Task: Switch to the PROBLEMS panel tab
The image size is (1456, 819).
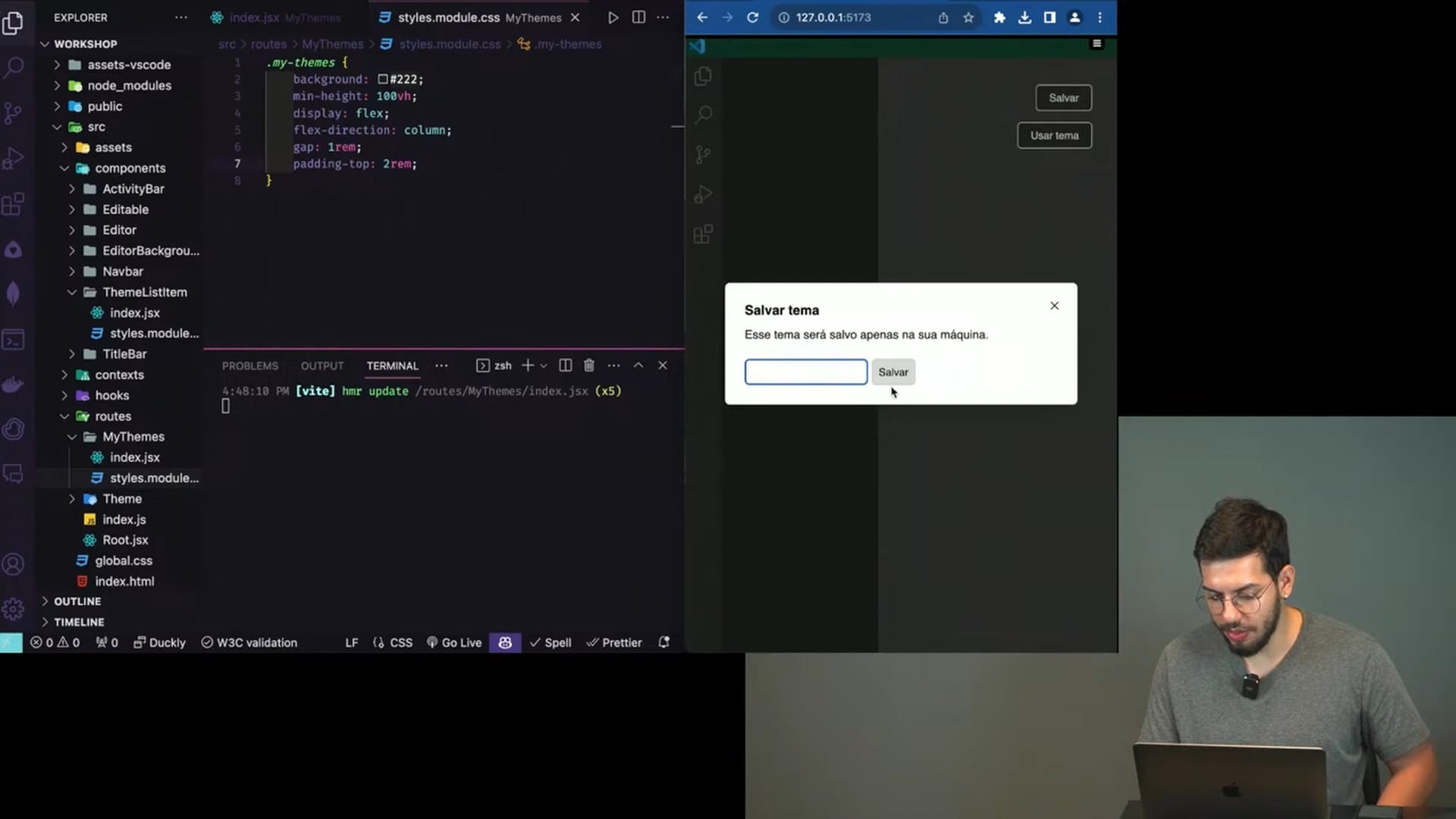Action: point(250,366)
